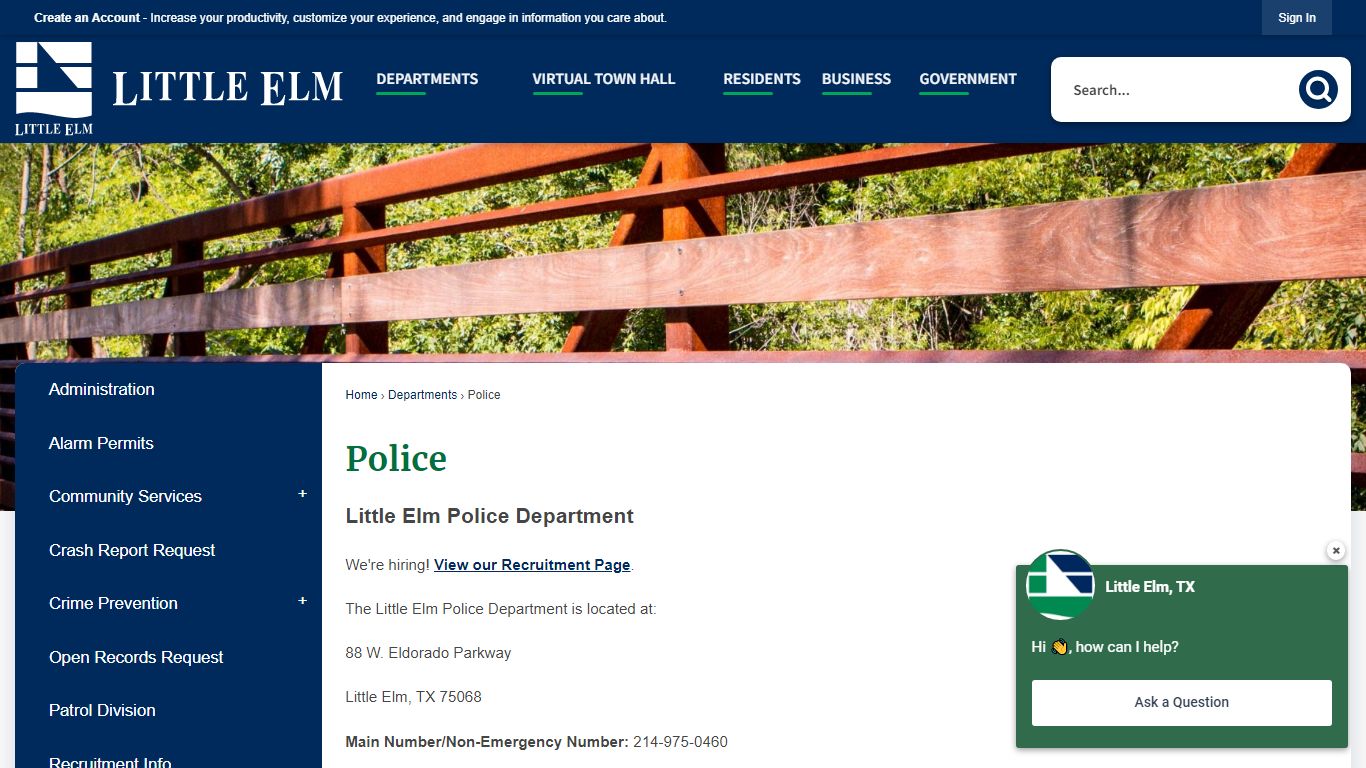Open the Crash Report Request link
Viewport: 1366px width, 768px height.
pyautogui.click(x=132, y=550)
